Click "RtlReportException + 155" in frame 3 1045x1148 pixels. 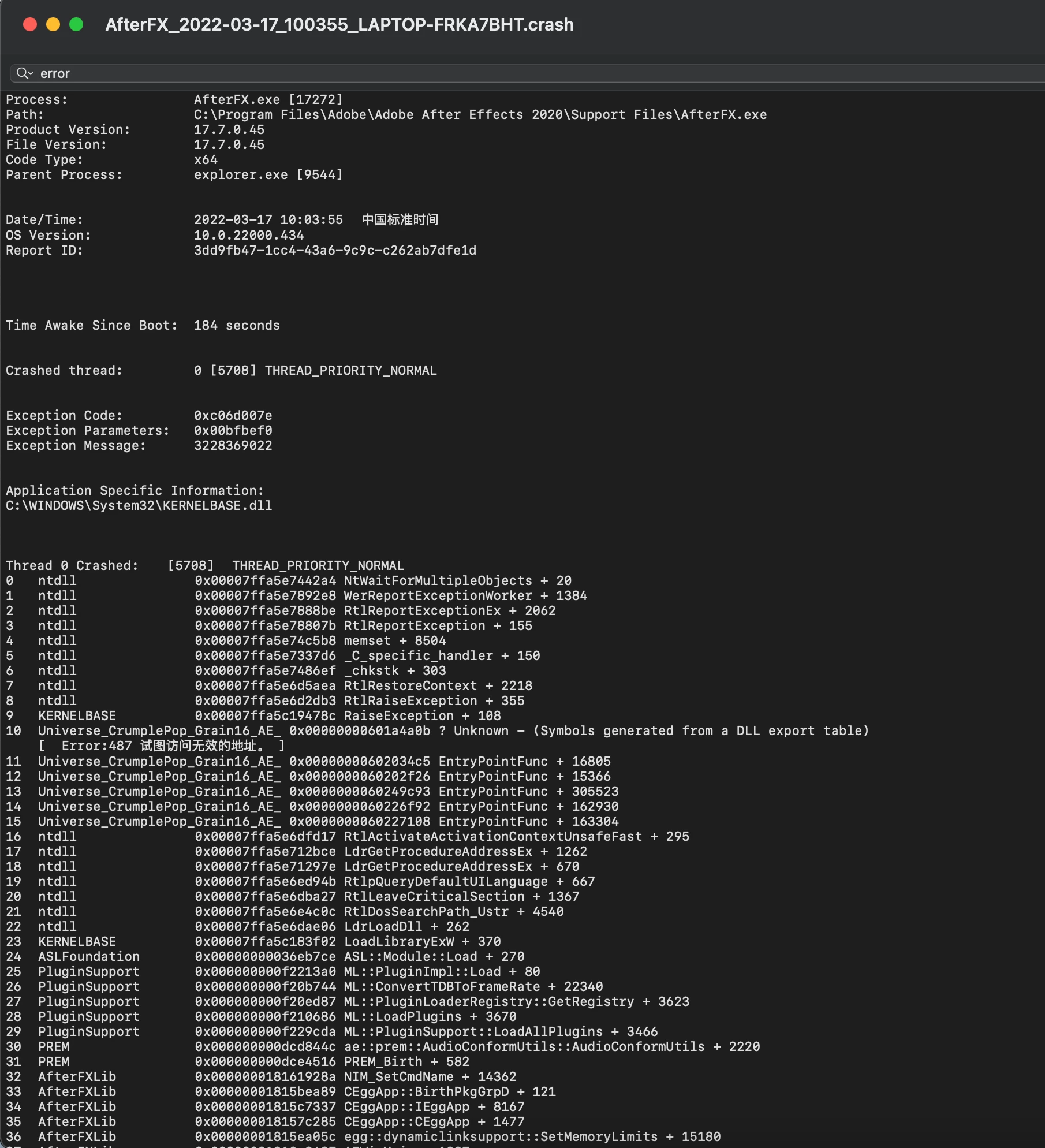[x=438, y=625]
